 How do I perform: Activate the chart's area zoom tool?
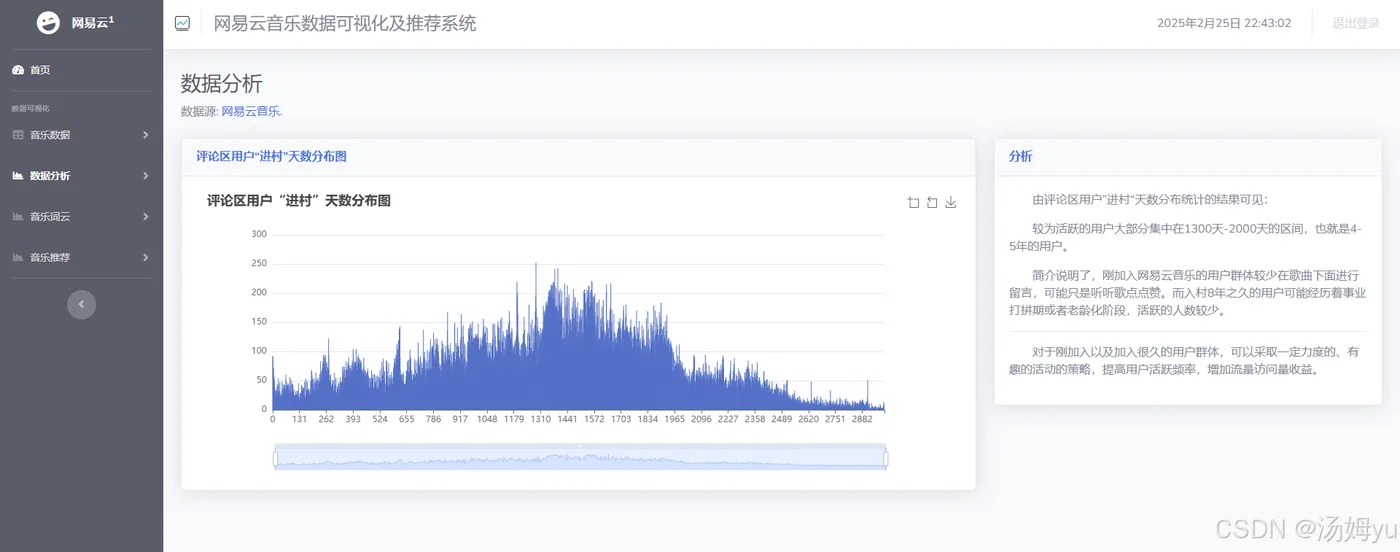[x=913, y=203]
